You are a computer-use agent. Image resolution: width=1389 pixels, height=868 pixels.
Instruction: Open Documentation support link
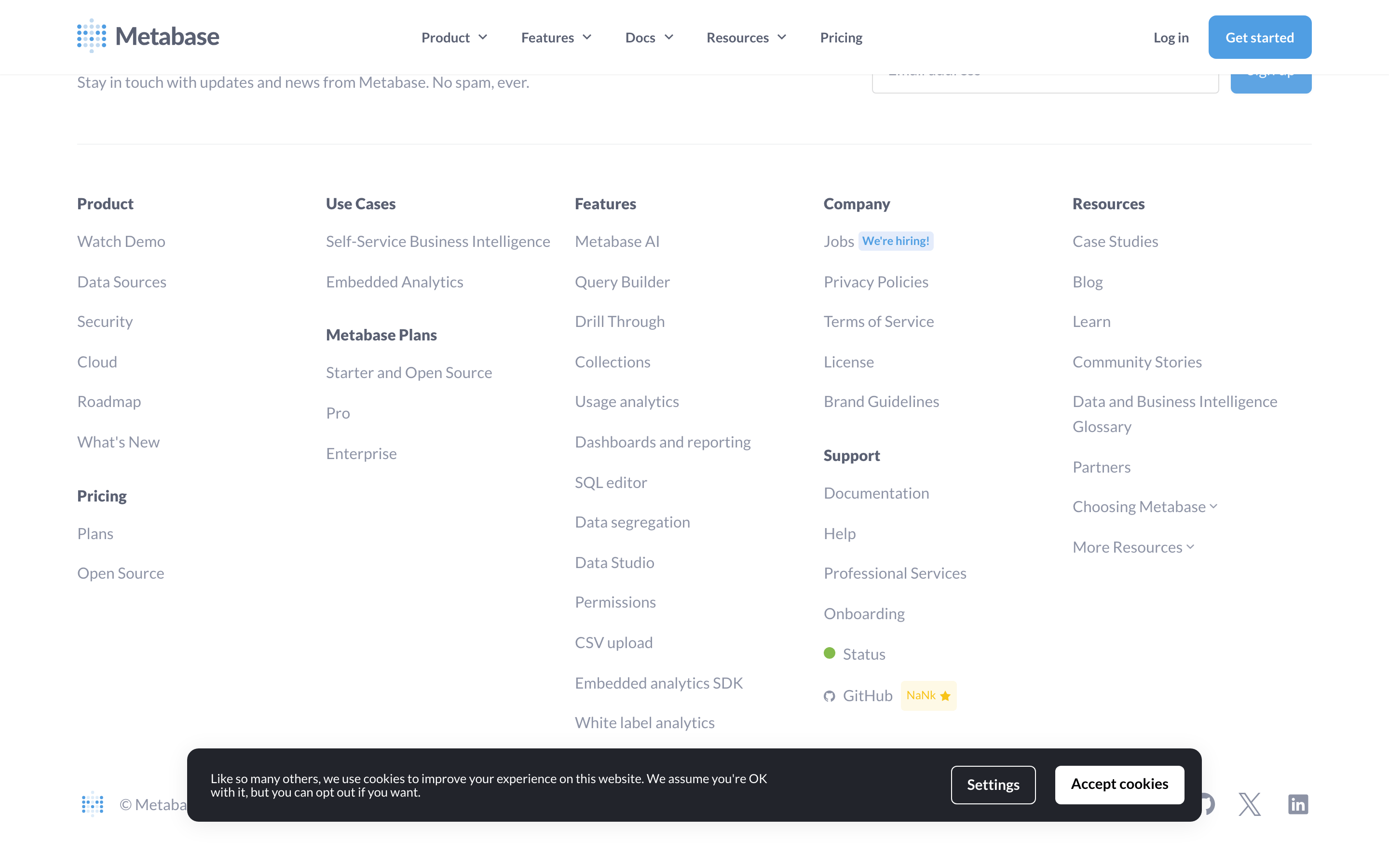[876, 493]
